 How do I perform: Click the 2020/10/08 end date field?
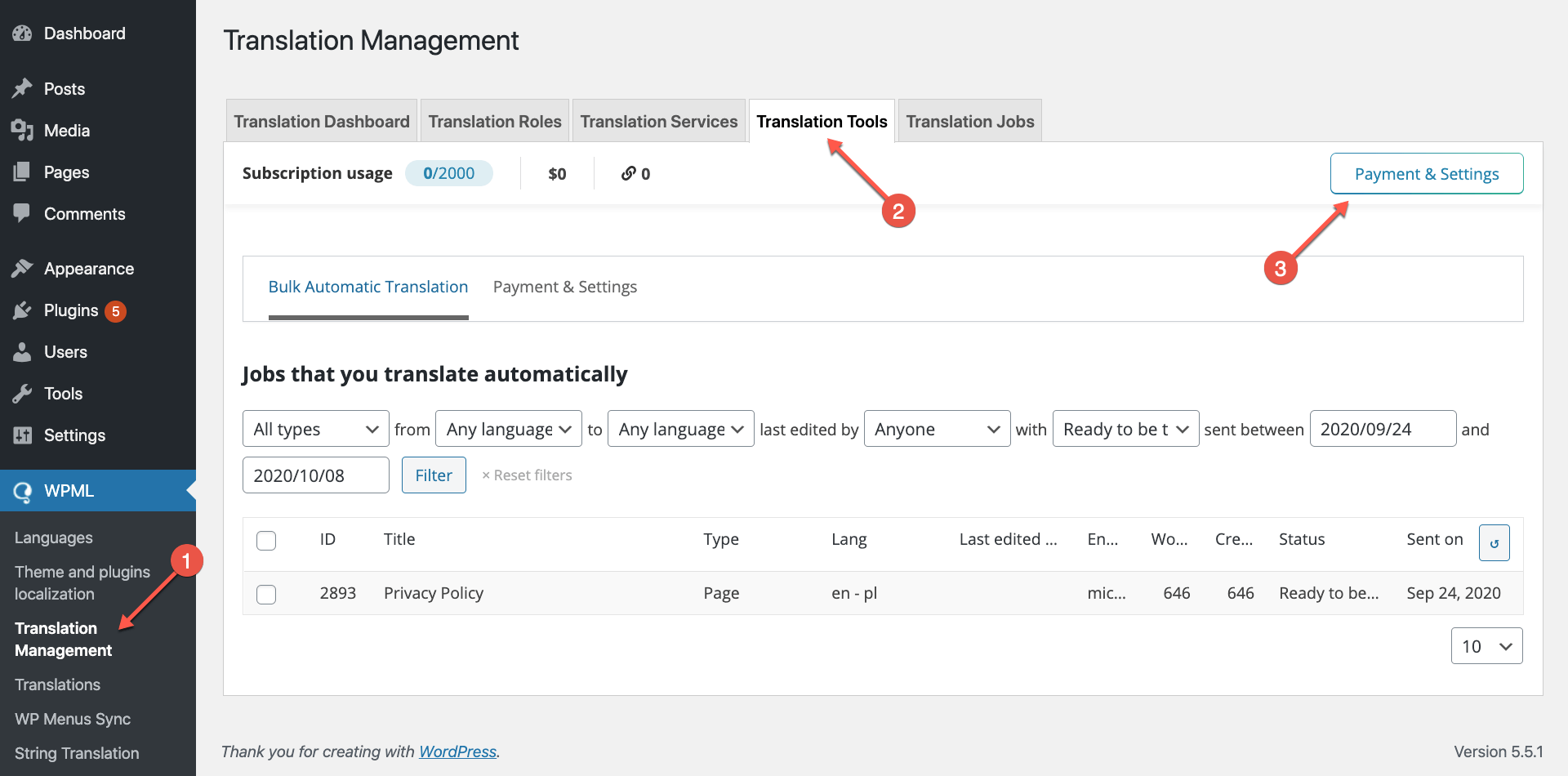[x=316, y=475]
